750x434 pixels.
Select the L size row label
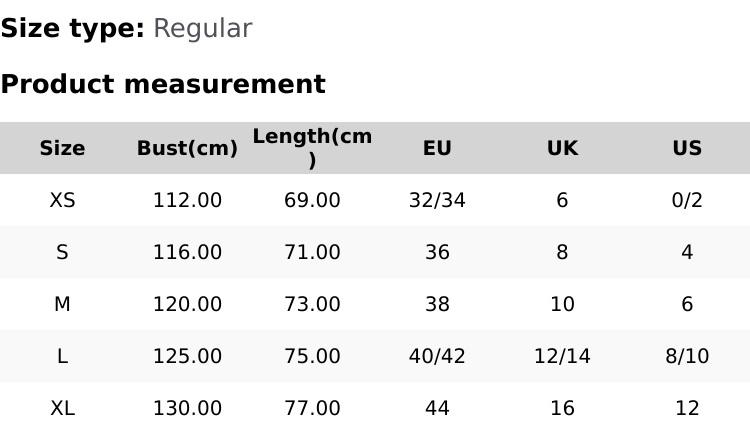tap(62, 356)
